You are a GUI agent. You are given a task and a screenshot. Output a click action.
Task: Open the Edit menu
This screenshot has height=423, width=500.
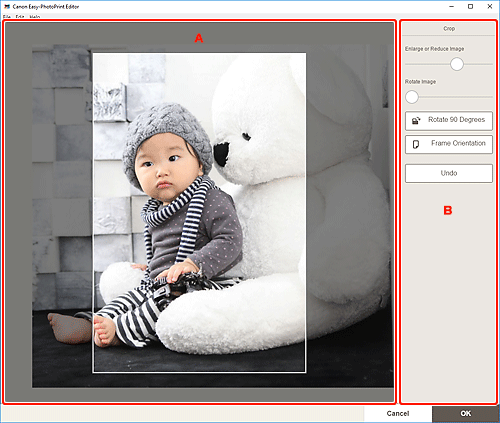pyautogui.click(x=20, y=17)
